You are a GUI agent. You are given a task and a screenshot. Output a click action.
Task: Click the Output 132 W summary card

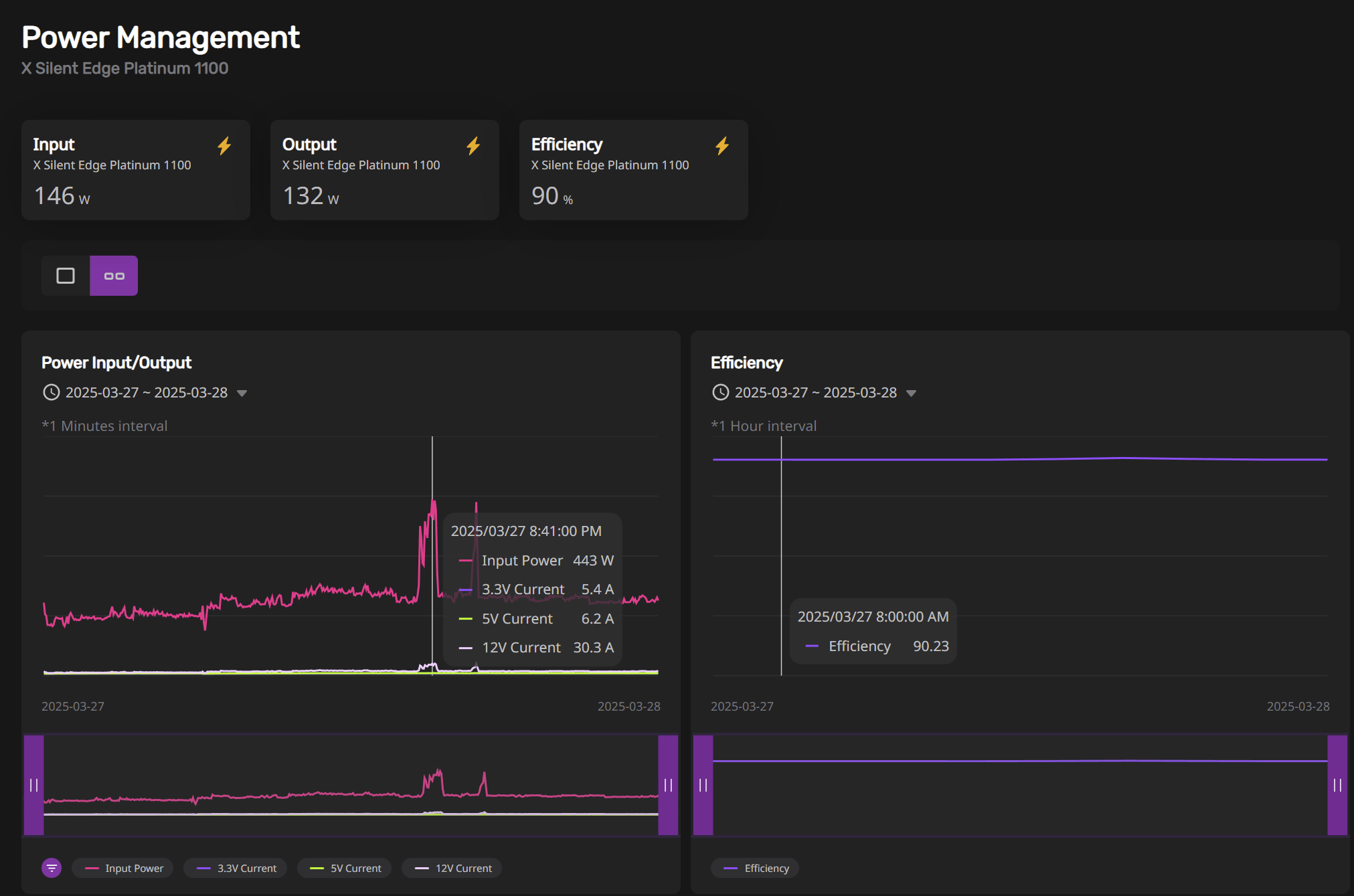coord(385,170)
